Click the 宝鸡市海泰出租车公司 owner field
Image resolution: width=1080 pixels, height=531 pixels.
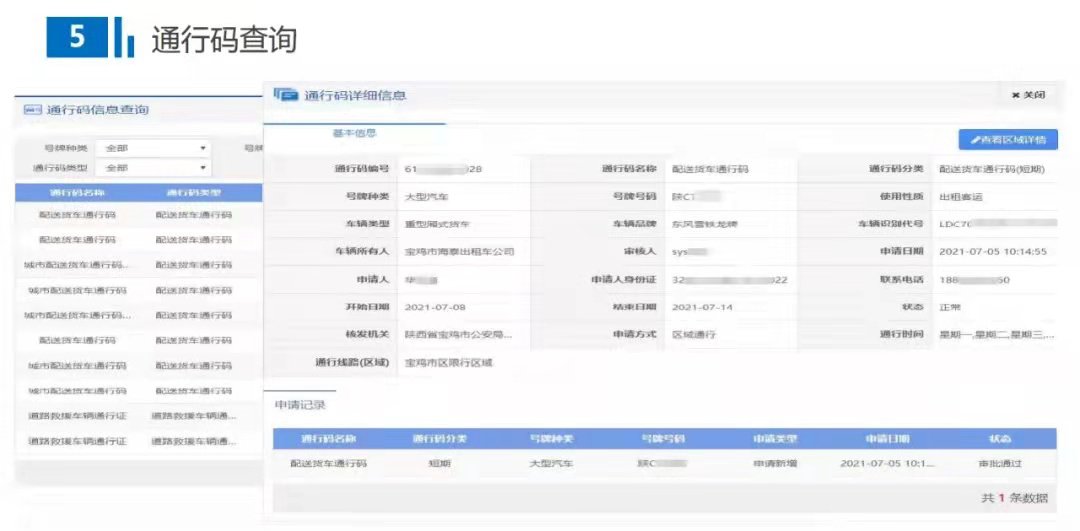(459, 252)
